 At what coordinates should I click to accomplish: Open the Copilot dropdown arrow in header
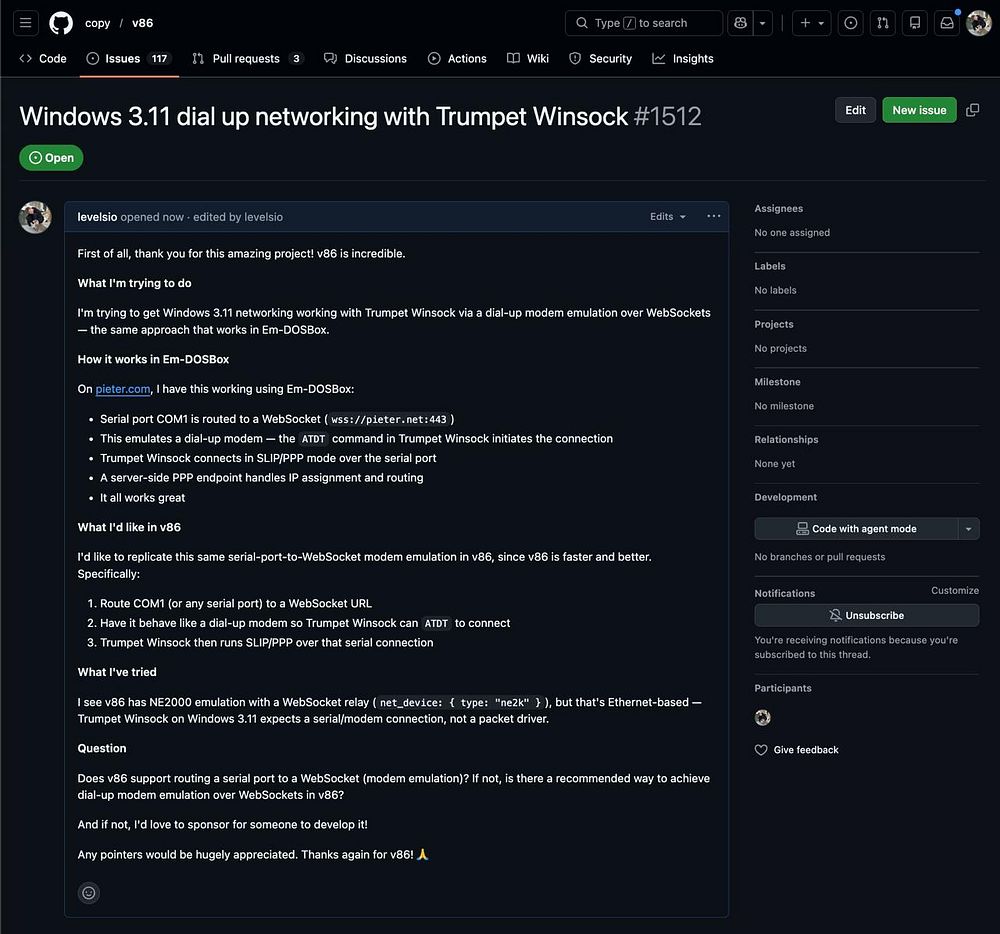pos(763,23)
